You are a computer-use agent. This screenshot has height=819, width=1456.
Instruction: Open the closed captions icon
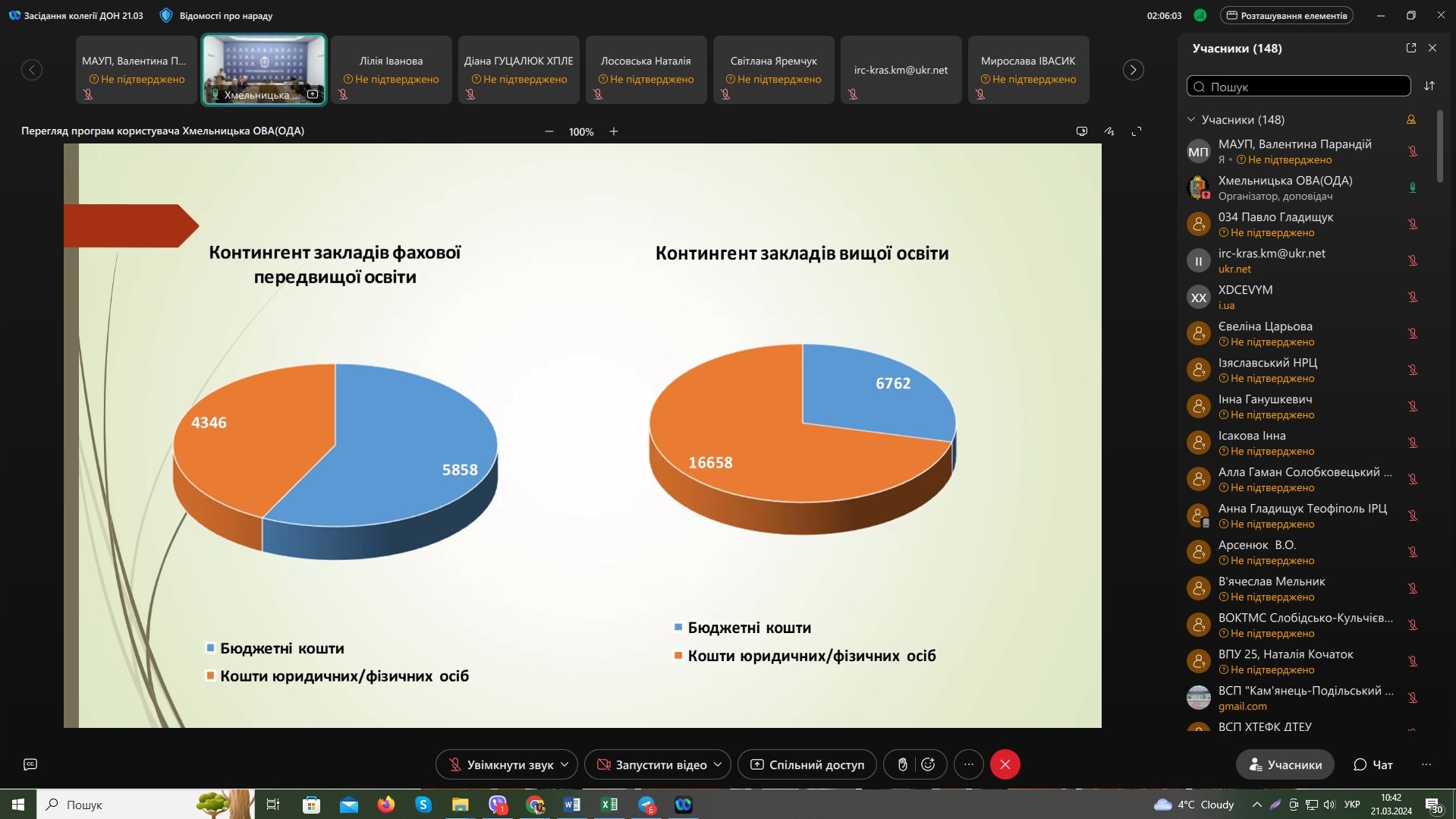coord(30,764)
